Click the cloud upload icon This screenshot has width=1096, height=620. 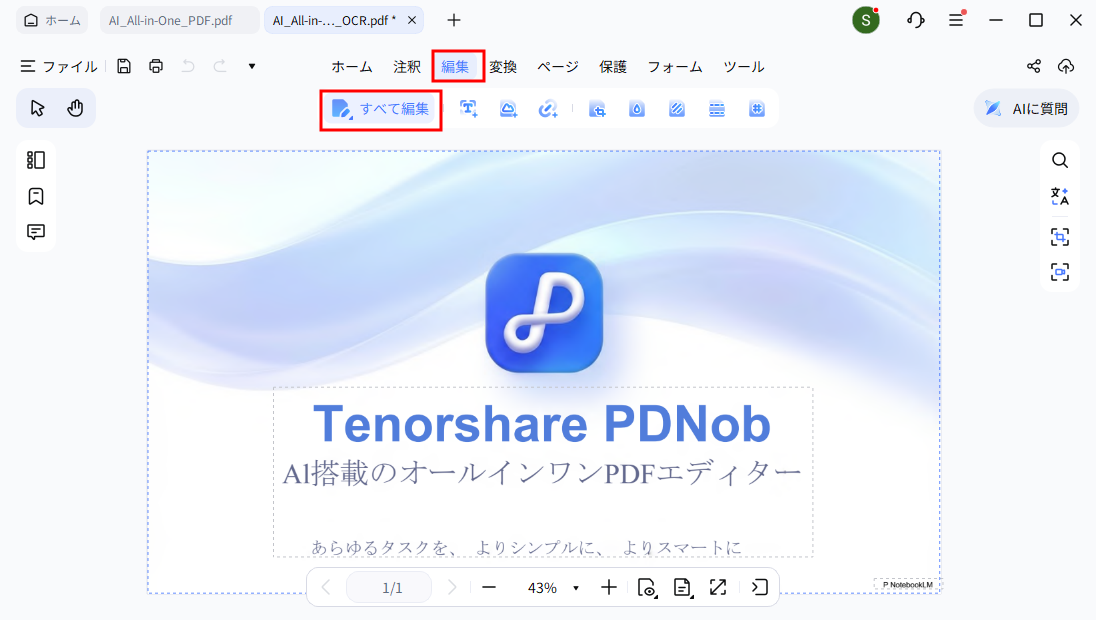pyautogui.click(x=1065, y=66)
